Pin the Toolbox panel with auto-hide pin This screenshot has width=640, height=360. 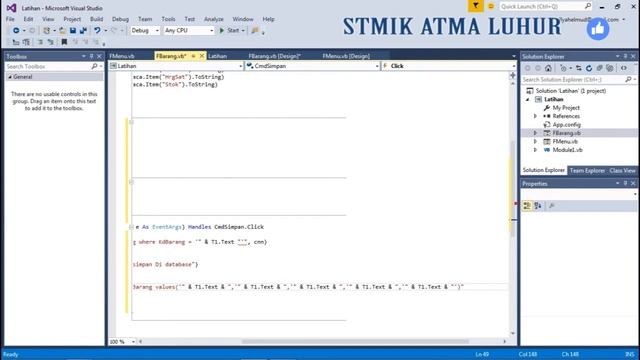(x=91, y=56)
